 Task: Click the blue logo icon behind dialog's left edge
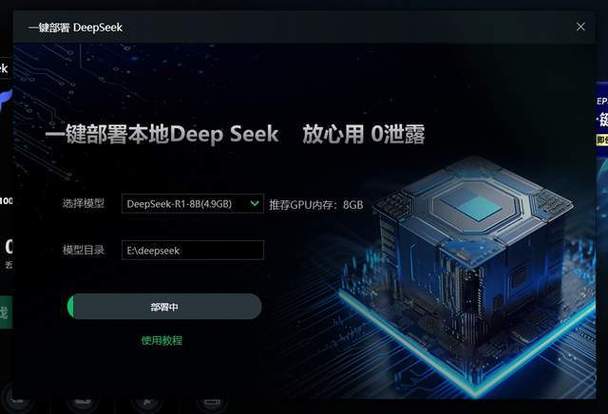pos(6,101)
